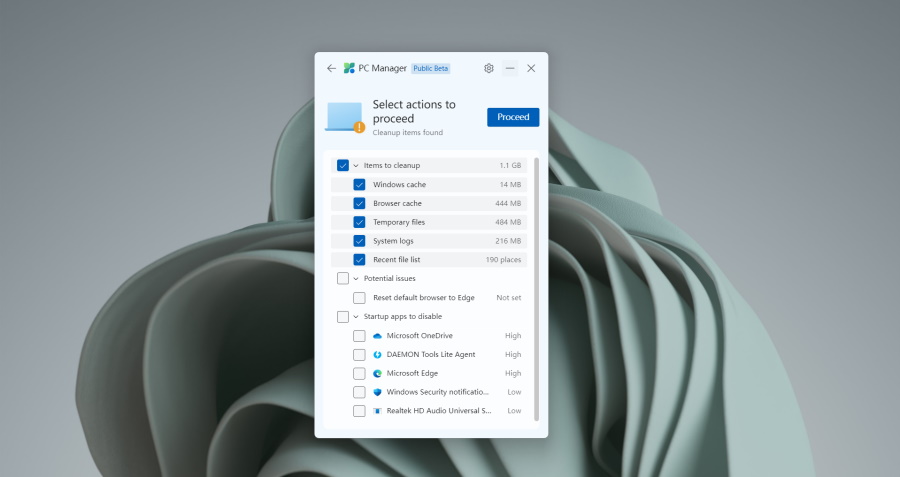The image size is (900, 477).
Task: Minimize the PC Manager window
Action: [510, 68]
